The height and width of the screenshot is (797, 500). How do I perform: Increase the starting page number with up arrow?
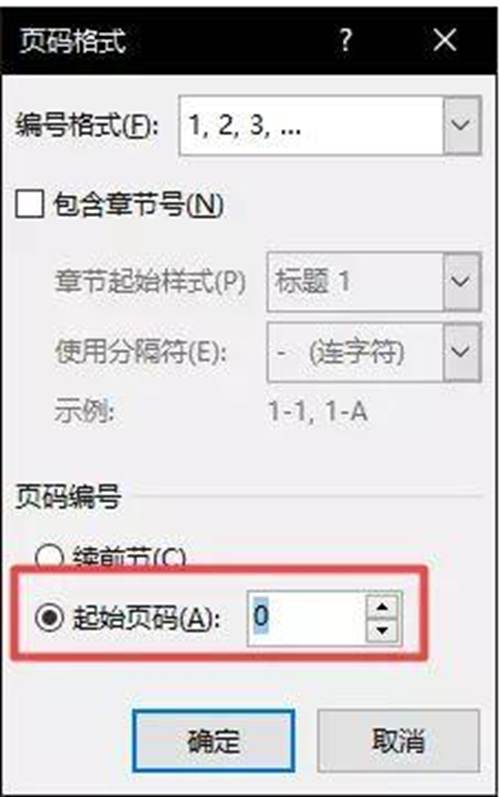coord(383,606)
